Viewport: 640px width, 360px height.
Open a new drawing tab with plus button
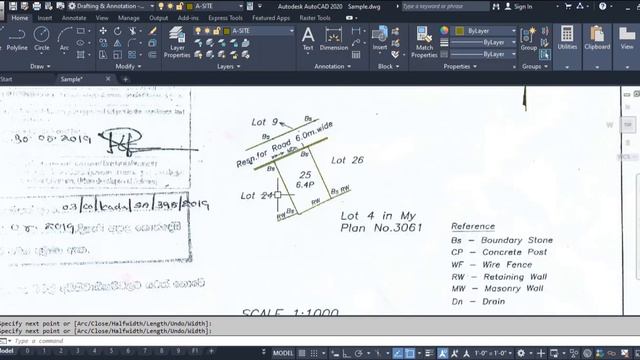point(125,79)
